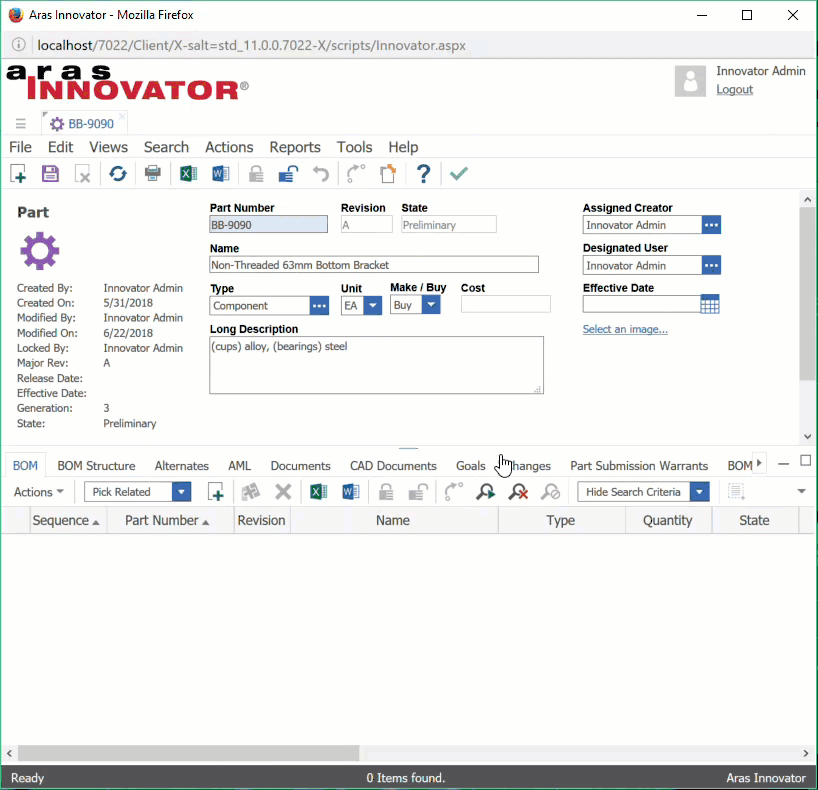Run search in the BOM grid toolbar

pos(485,492)
